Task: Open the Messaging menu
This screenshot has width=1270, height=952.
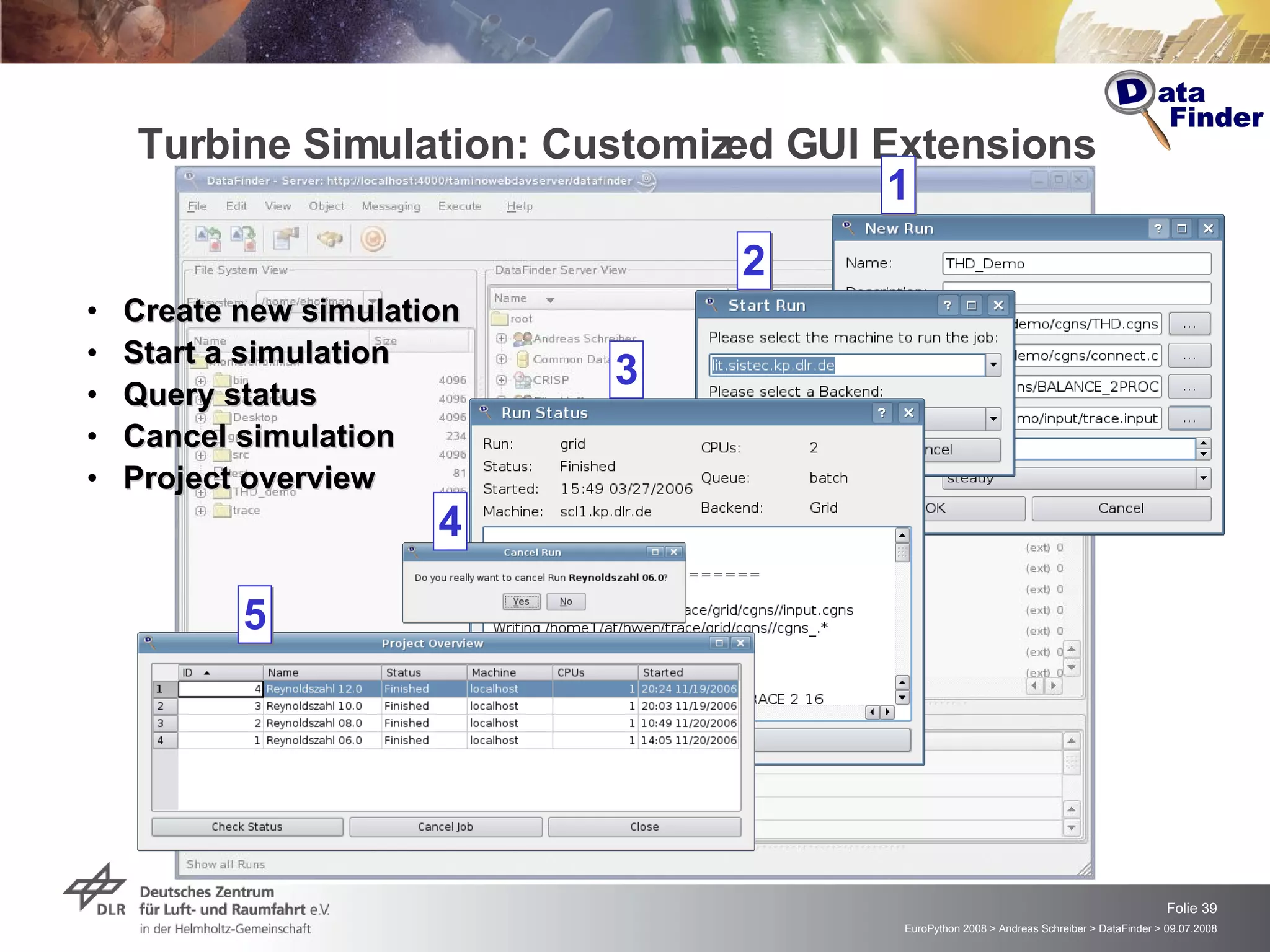Action: [x=391, y=206]
